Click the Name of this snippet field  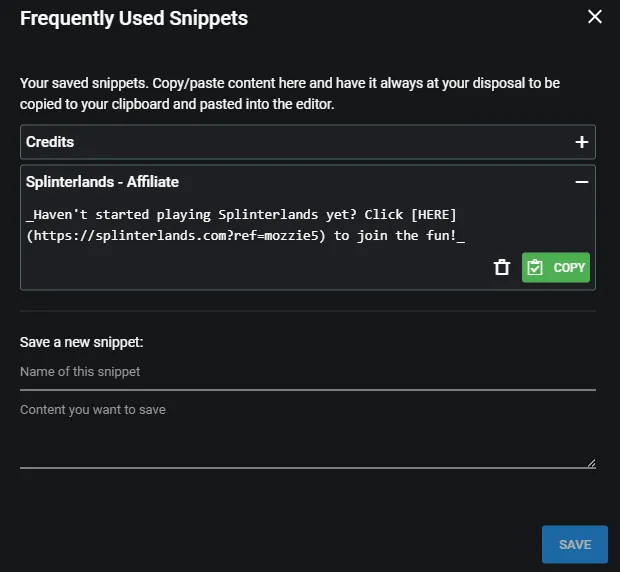(x=308, y=372)
